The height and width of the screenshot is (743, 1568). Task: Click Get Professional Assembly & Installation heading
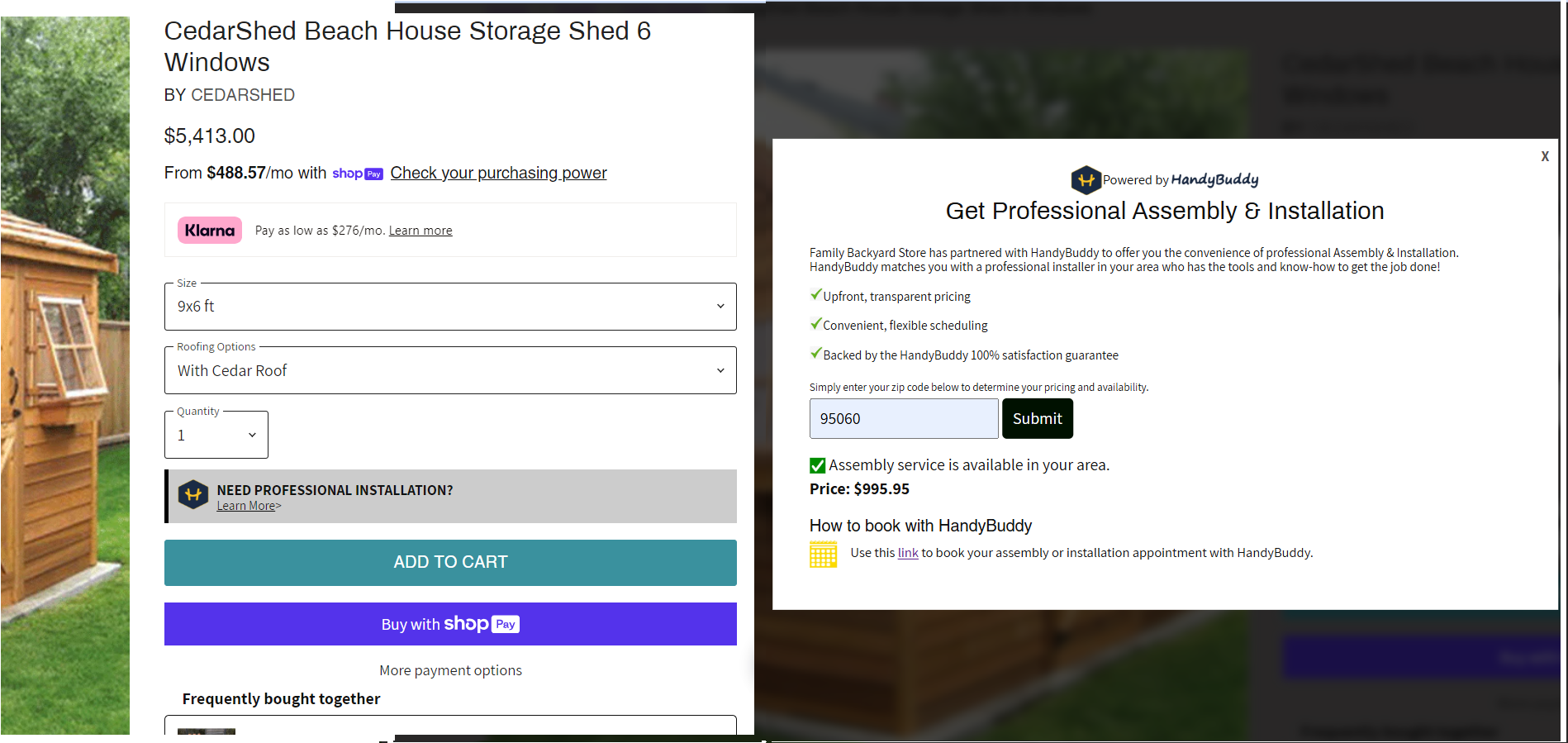coord(1165,211)
